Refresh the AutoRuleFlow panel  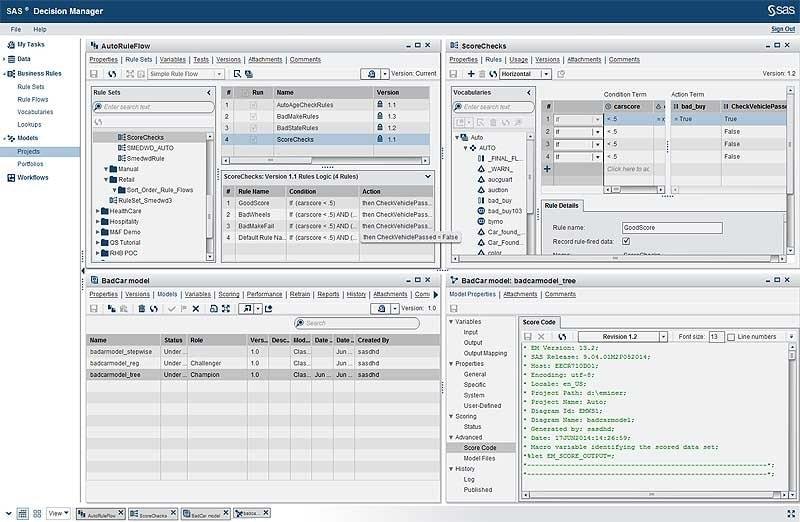click(112, 74)
